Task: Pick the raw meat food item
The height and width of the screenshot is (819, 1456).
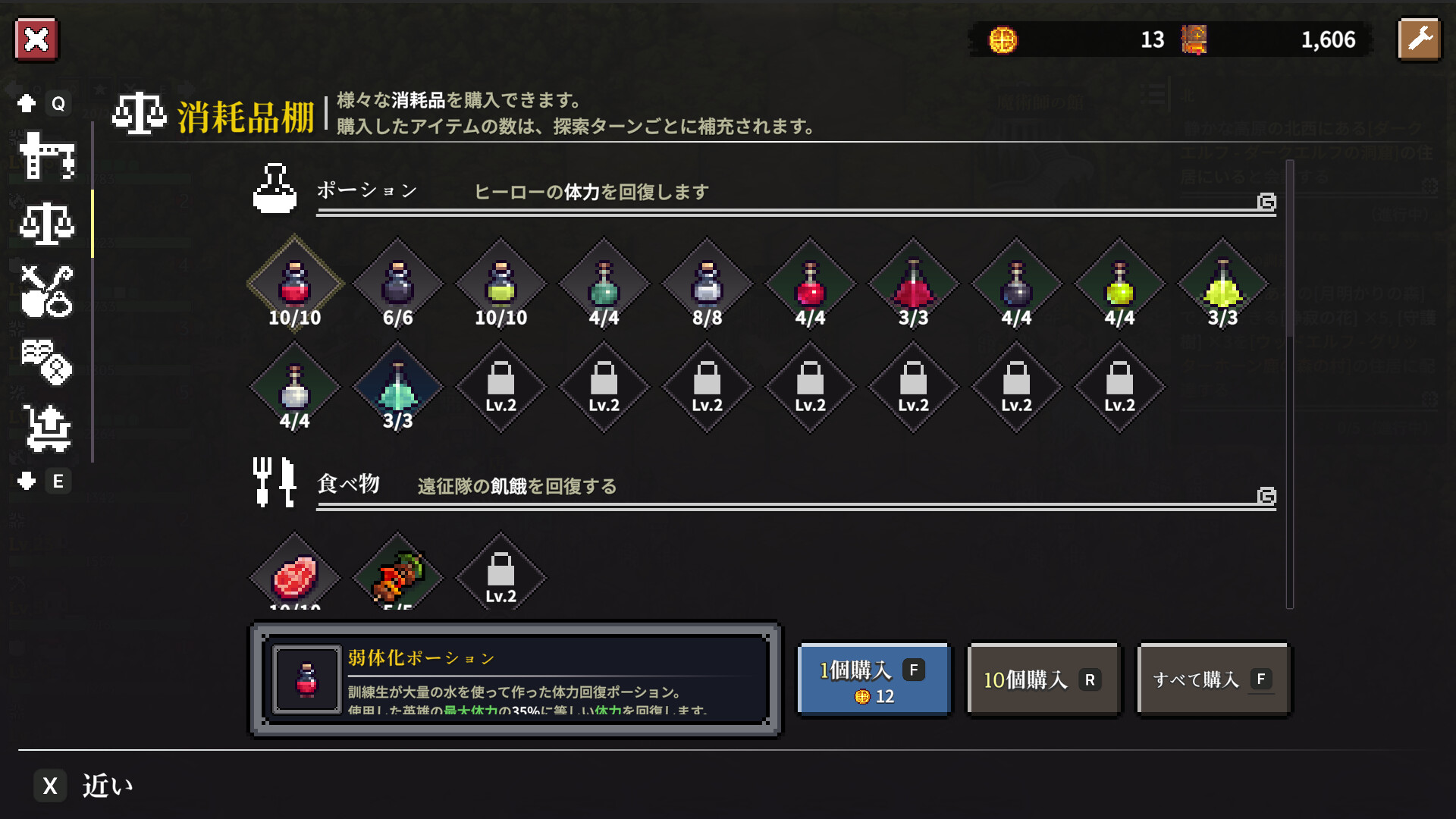Action: pos(295,575)
